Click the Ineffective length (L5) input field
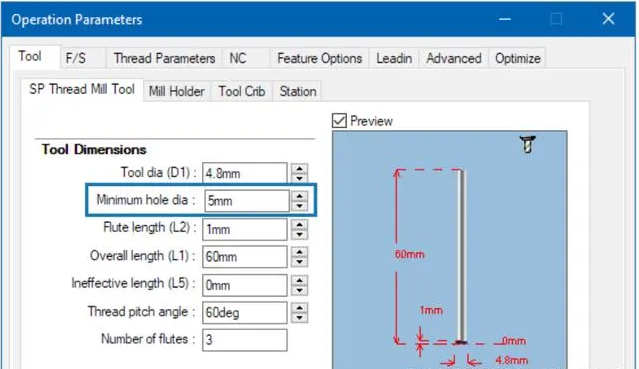 (245, 285)
